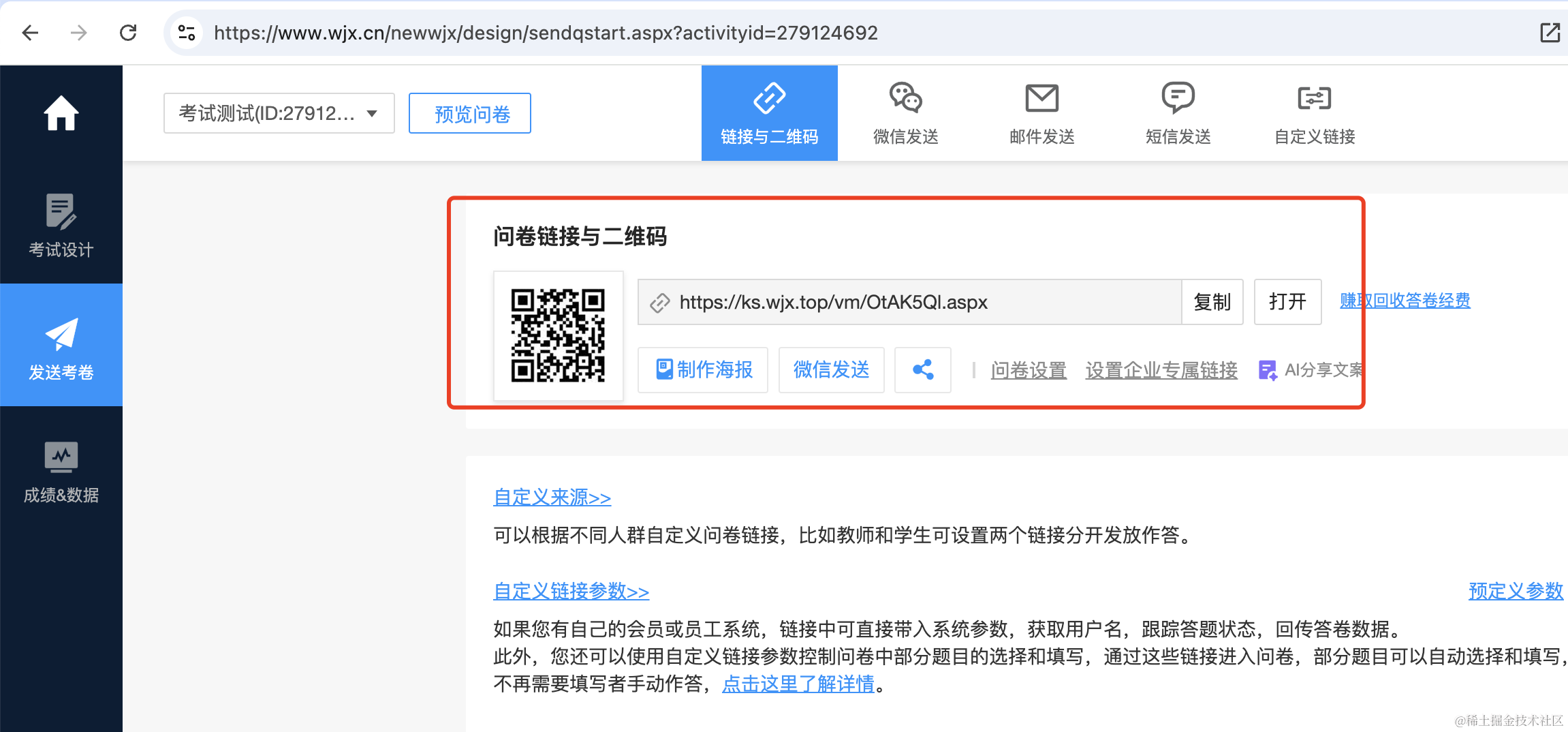Screen dimensions: 1568x732
Task: Expand the 考试测试 questionnaire dropdown
Action: click(x=279, y=113)
